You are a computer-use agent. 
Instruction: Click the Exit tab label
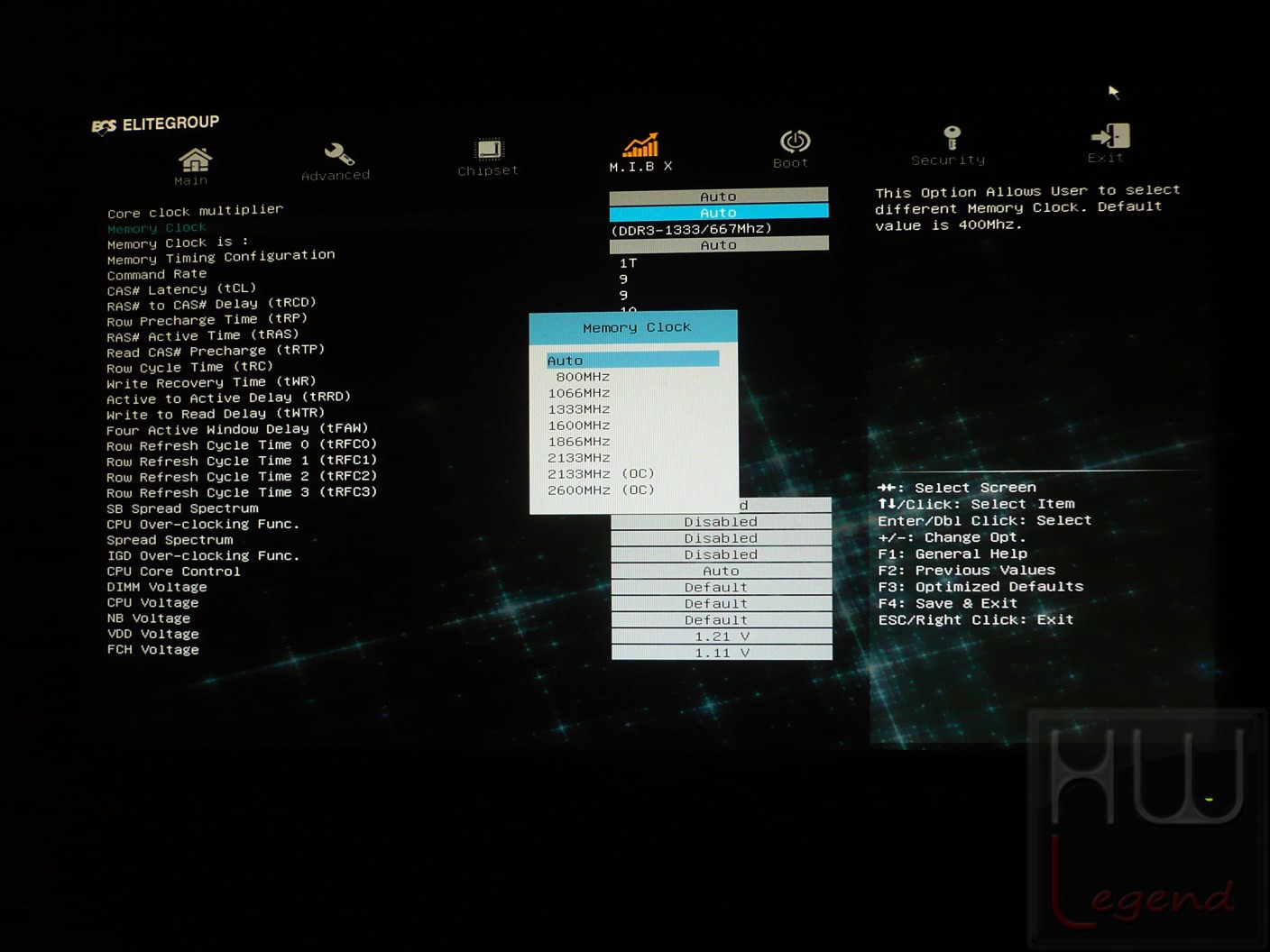(x=1106, y=158)
